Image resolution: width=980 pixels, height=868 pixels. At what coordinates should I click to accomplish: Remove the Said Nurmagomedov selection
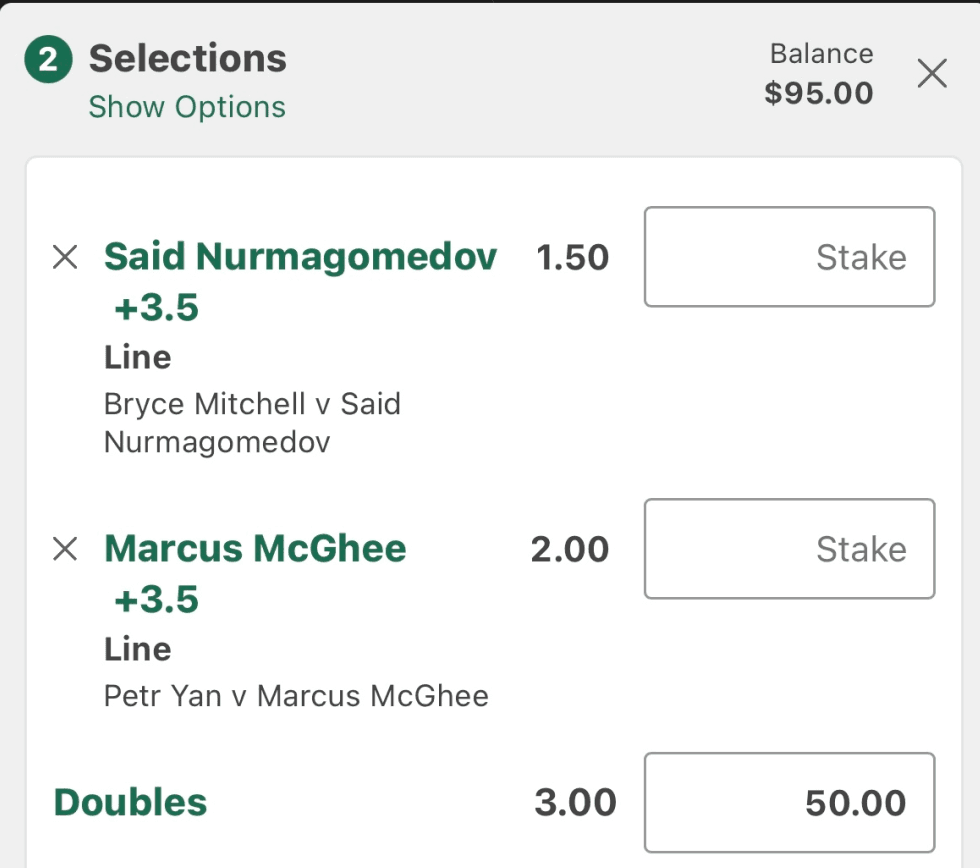tap(65, 258)
